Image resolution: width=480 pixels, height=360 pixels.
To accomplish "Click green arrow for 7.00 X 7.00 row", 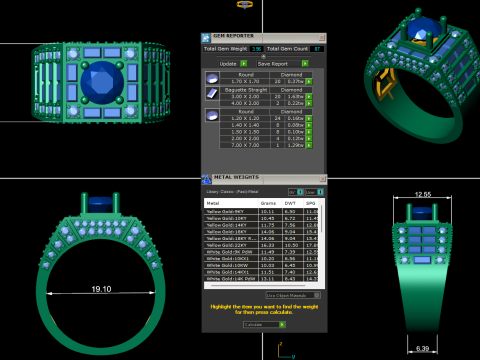I will click(x=309, y=145).
